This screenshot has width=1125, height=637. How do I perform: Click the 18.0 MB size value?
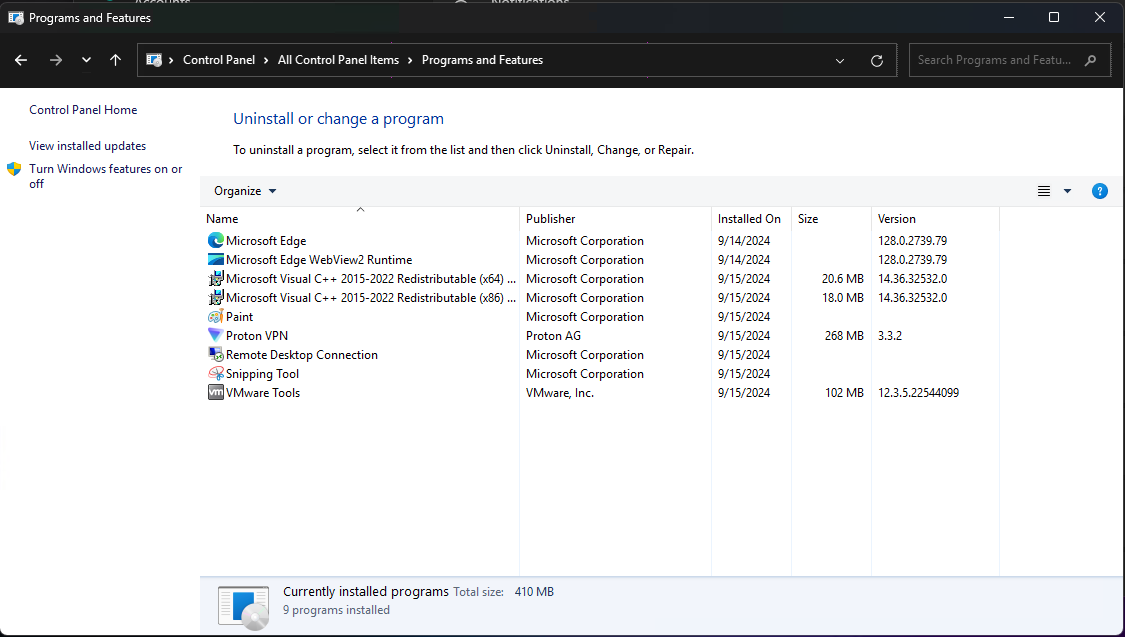click(843, 298)
